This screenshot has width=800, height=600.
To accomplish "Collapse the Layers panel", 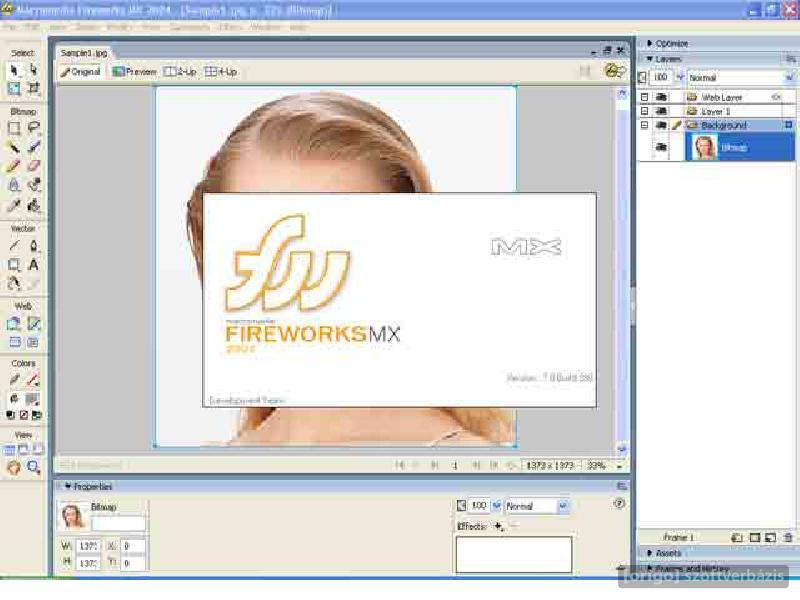I will [650, 59].
